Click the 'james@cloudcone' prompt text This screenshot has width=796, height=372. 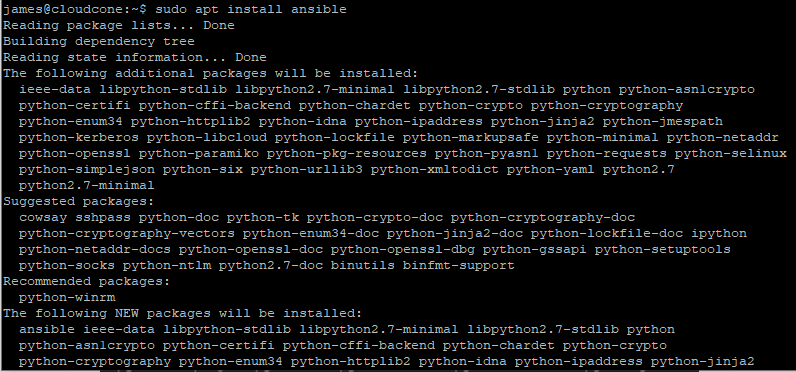coord(63,9)
